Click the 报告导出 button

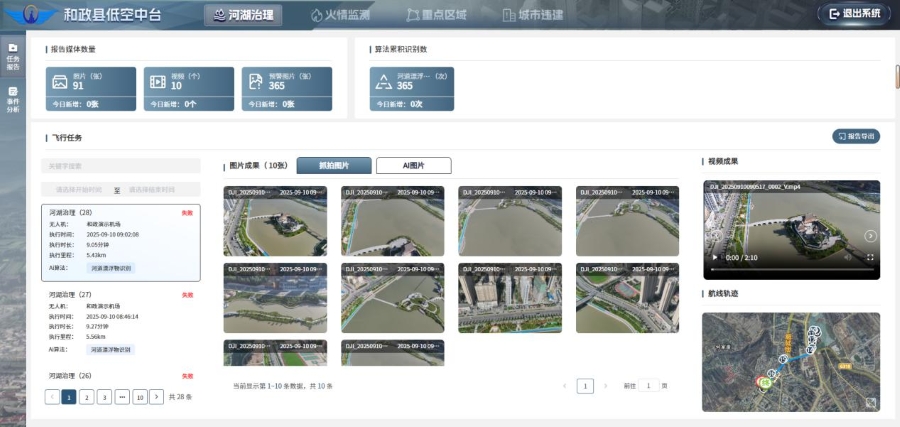(856, 136)
